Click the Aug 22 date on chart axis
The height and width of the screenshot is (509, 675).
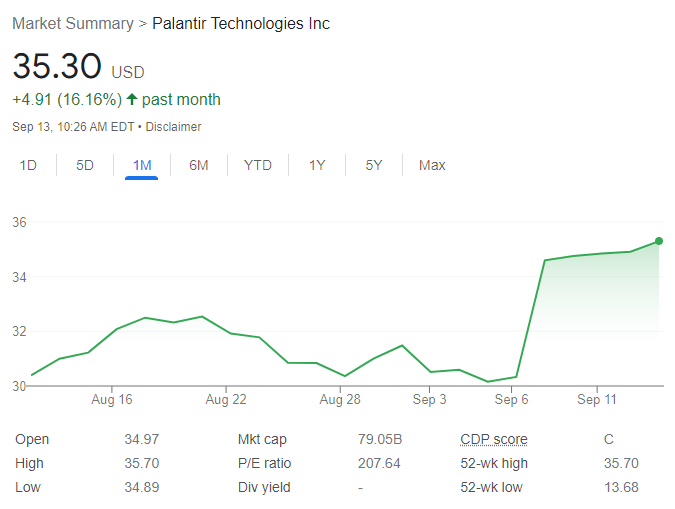click(x=226, y=400)
